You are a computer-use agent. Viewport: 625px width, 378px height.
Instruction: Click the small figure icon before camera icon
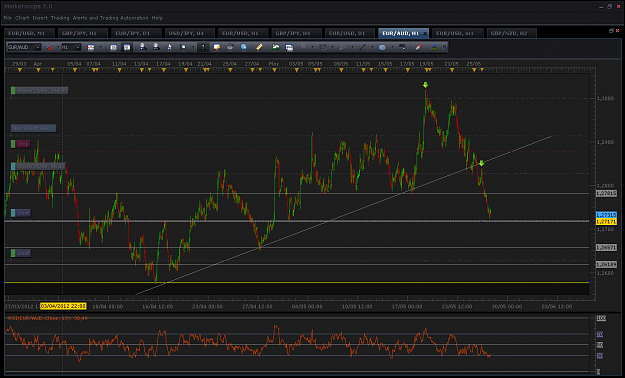tap(169, 47)
